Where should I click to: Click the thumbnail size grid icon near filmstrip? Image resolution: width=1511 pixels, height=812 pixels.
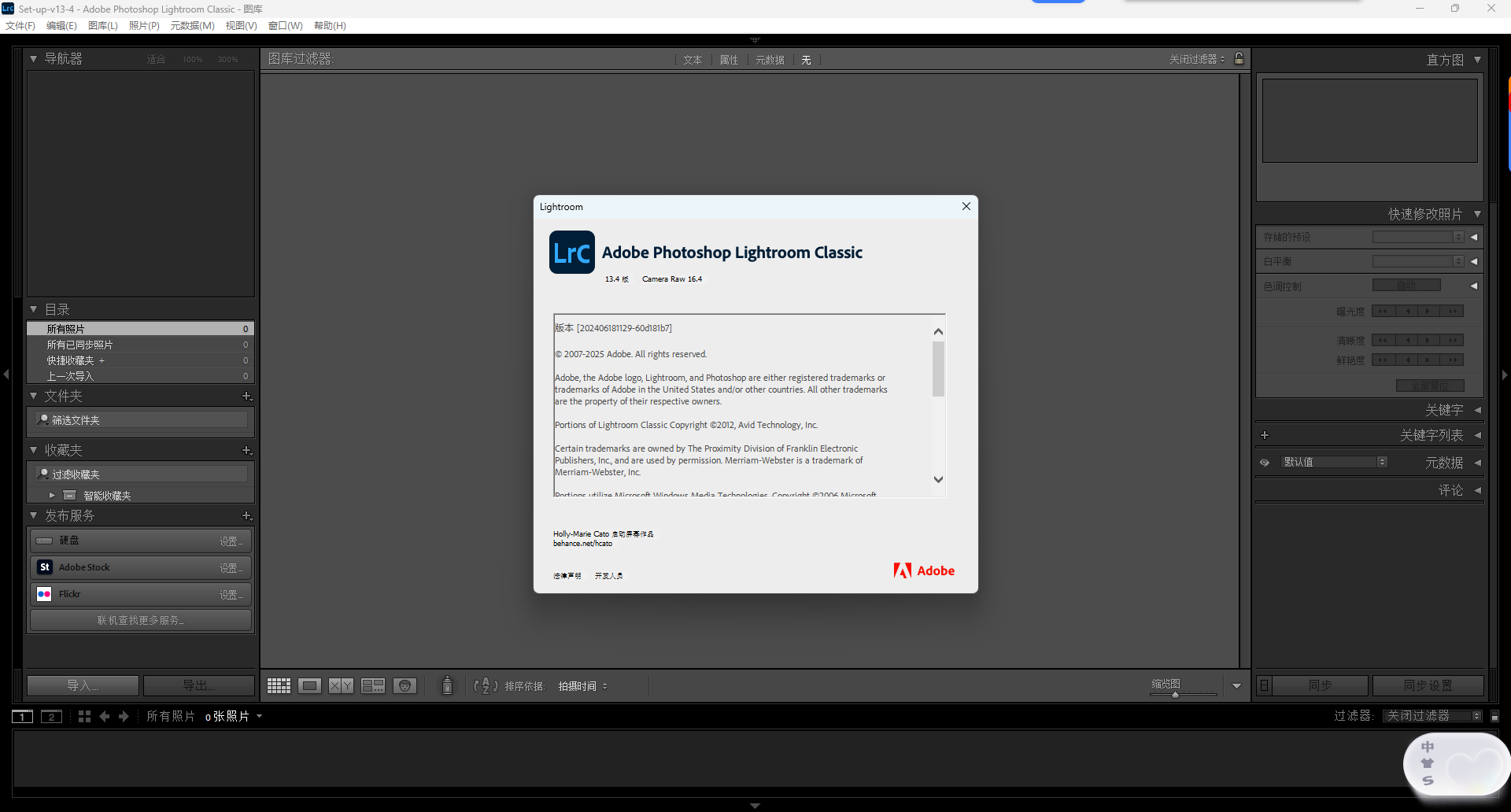(x=84, y=716)
